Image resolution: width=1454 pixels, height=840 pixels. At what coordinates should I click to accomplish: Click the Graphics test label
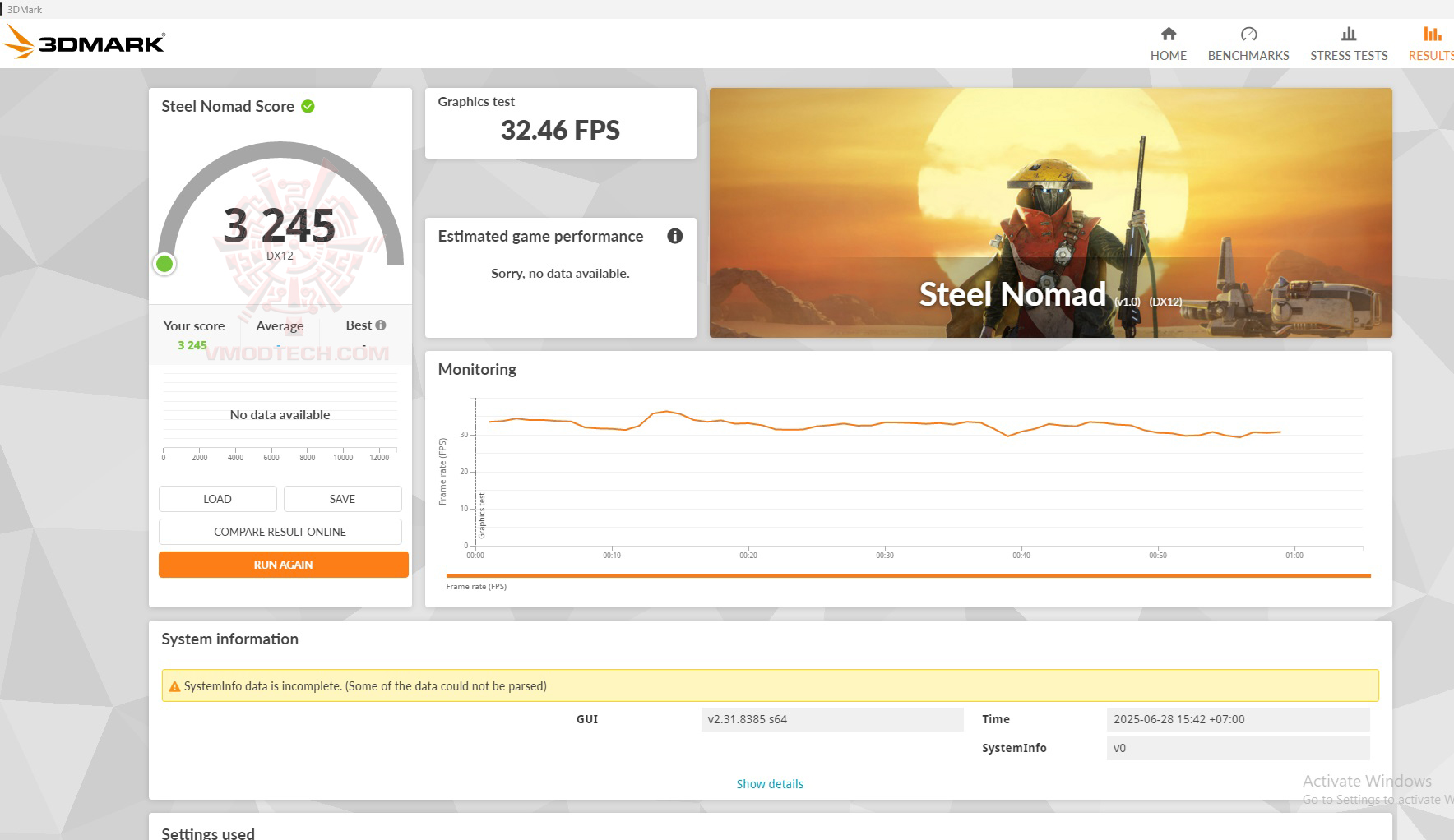[476, 102]
